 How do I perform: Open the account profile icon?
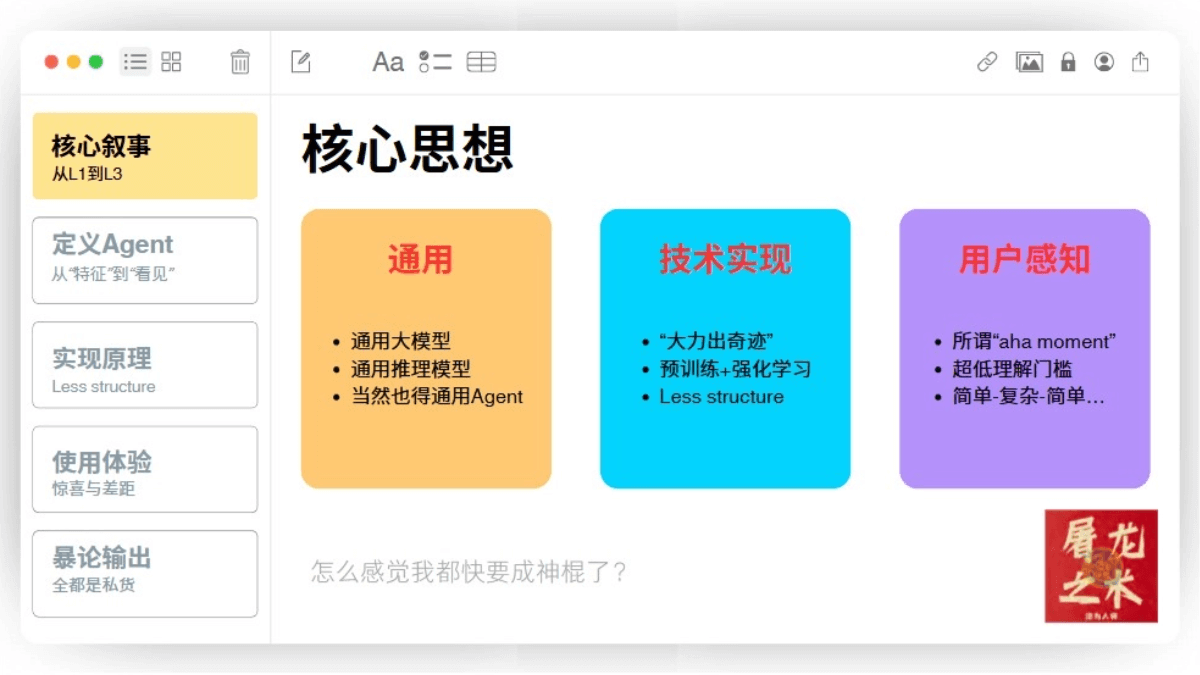coord(1104,61)
